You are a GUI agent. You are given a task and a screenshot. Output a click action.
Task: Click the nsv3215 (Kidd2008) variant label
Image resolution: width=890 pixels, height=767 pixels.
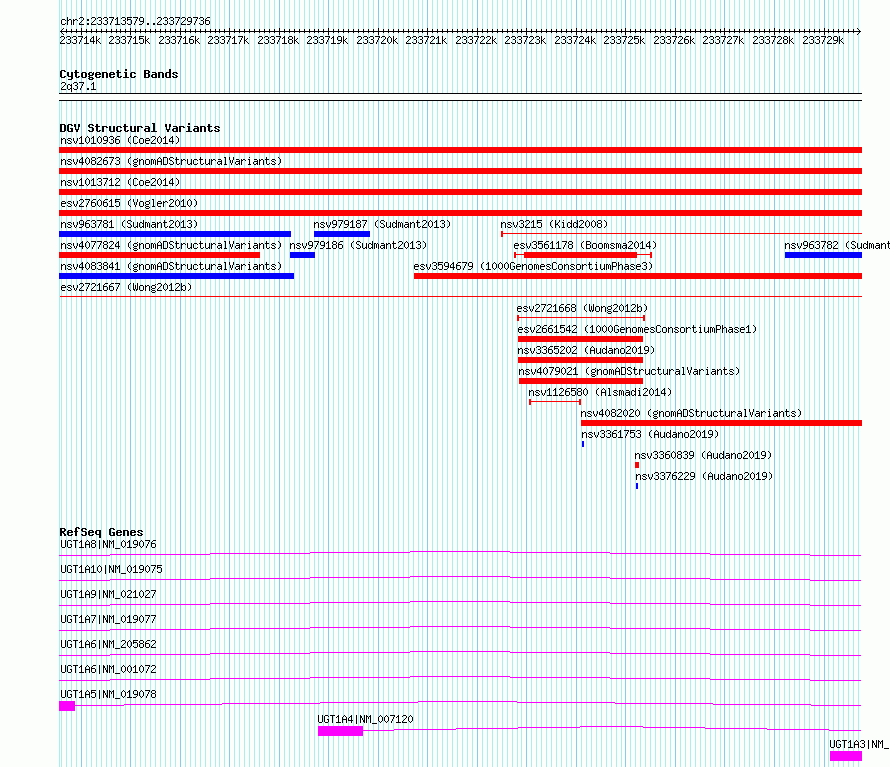[554, 224]
